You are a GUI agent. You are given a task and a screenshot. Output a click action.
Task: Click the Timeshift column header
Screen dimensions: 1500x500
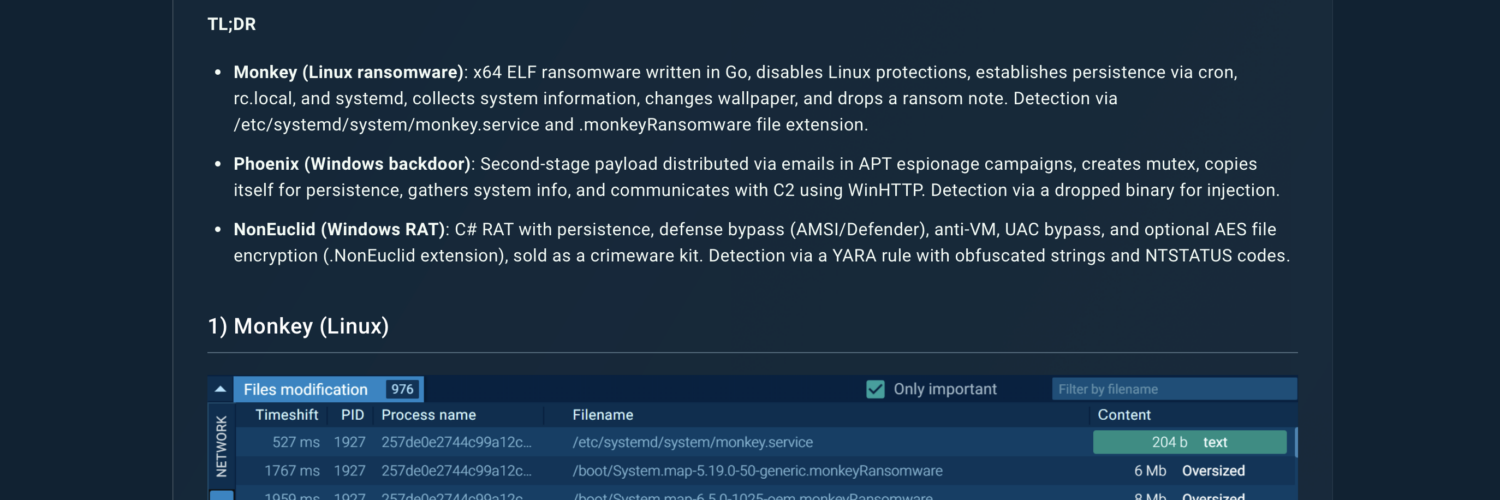pyautogui.click(x=286, y=415)
